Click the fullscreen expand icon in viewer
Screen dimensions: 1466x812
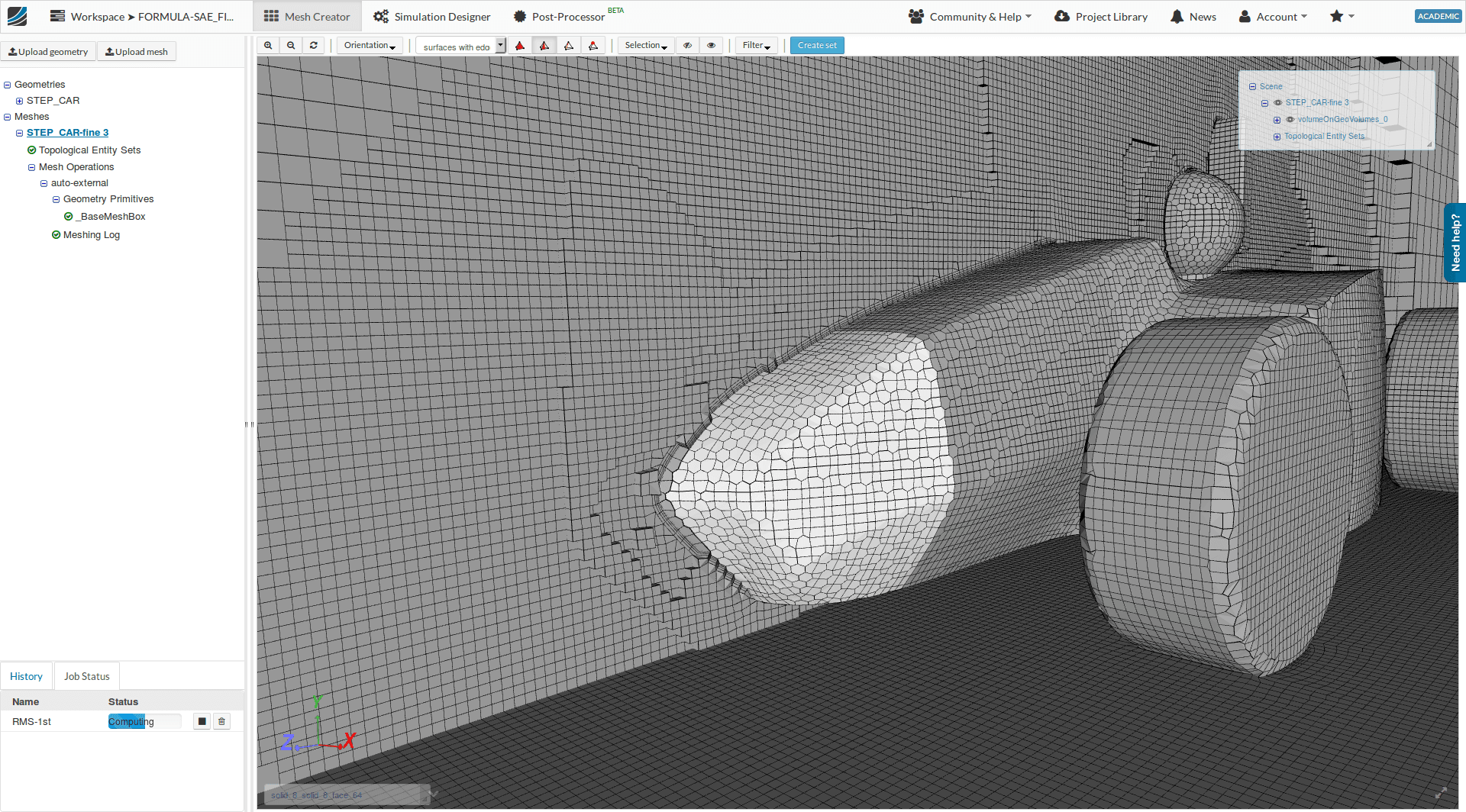1441,794
